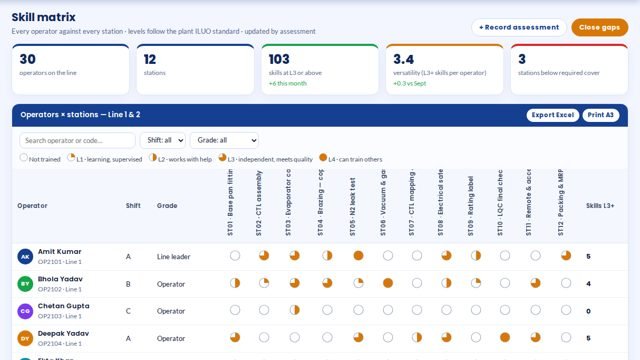
Task: Open the 3 stations below required cover card
Action: click(569, 69)
